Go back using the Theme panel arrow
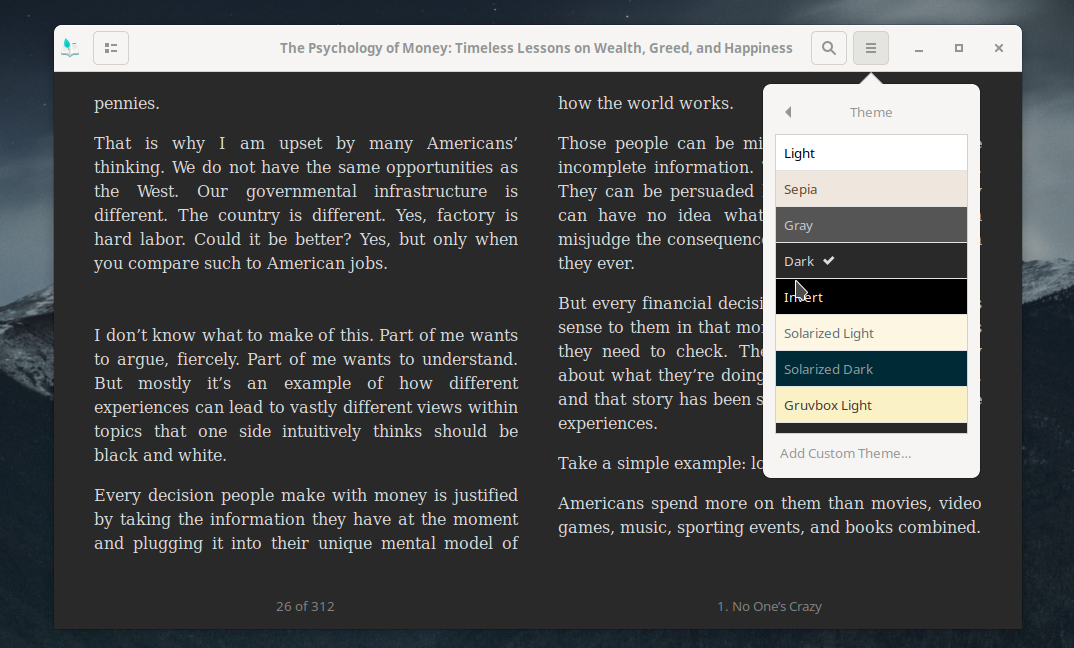The height and width of the screenshot is (648, 1074). point(788,112)
